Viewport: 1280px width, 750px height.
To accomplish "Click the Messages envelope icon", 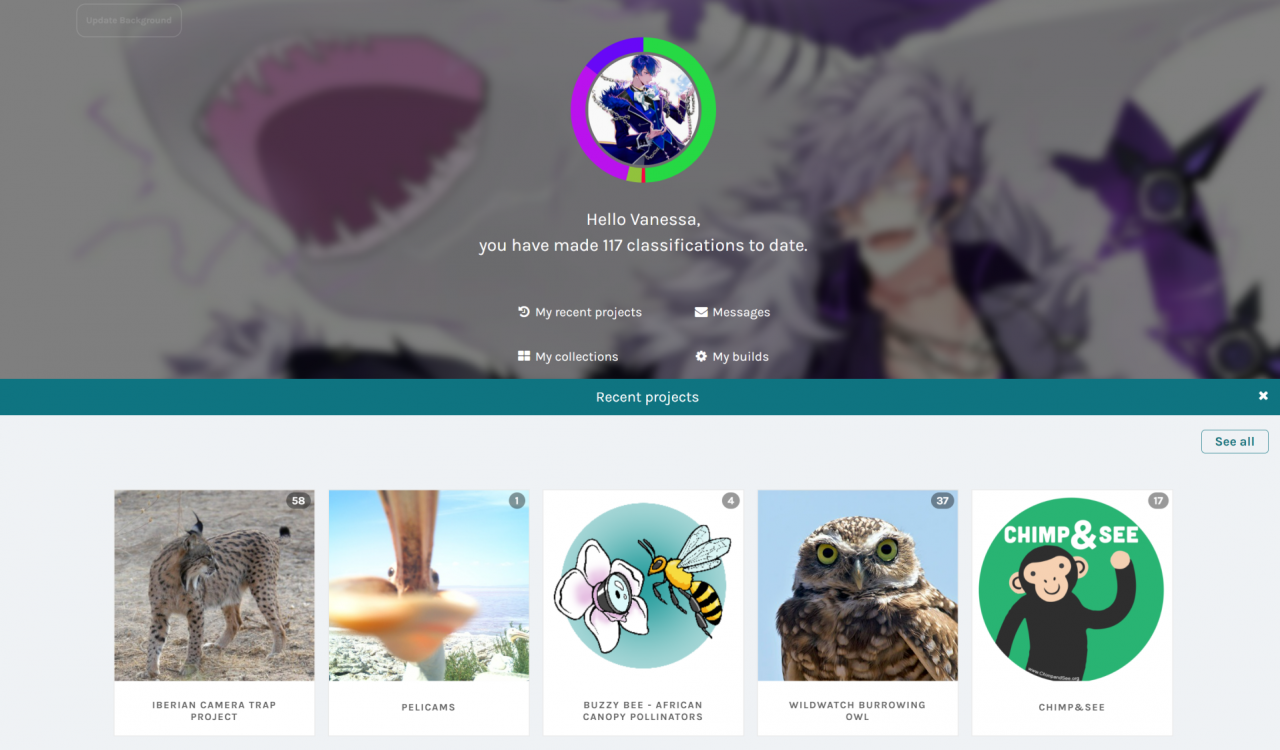I will [701, 312].
